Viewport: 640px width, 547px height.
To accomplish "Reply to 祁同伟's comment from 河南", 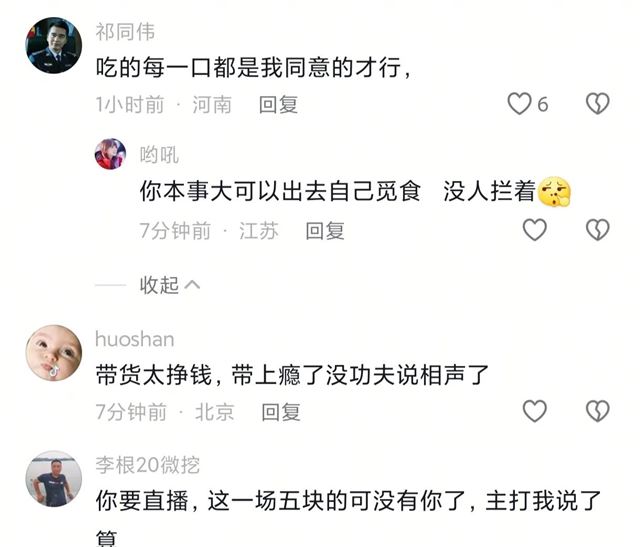I will [x=278, y=105].
